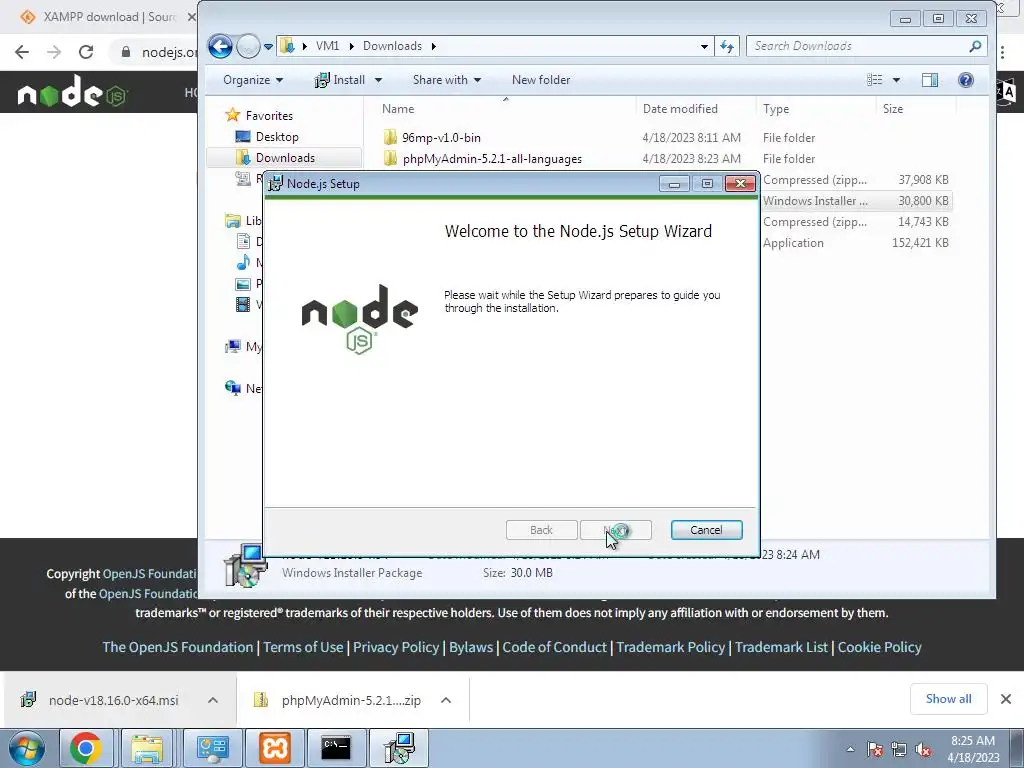Image resolution: width=1024 pixels, height=768 pixels.
Task: Open the recent locations dropdown arrow in Explorer
Action: [x=268, y=47]
